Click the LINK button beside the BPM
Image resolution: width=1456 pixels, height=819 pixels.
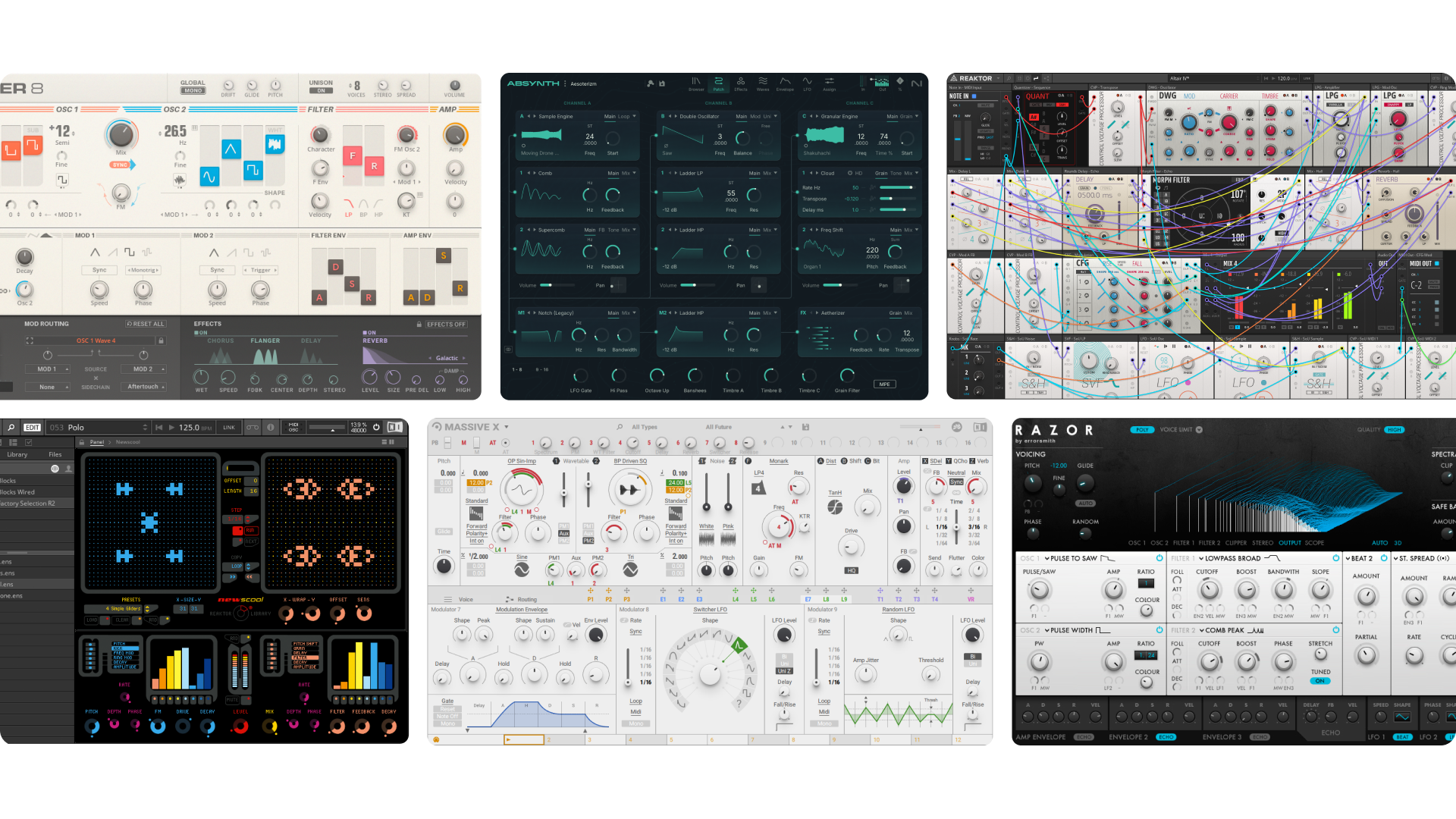point(229,428)
